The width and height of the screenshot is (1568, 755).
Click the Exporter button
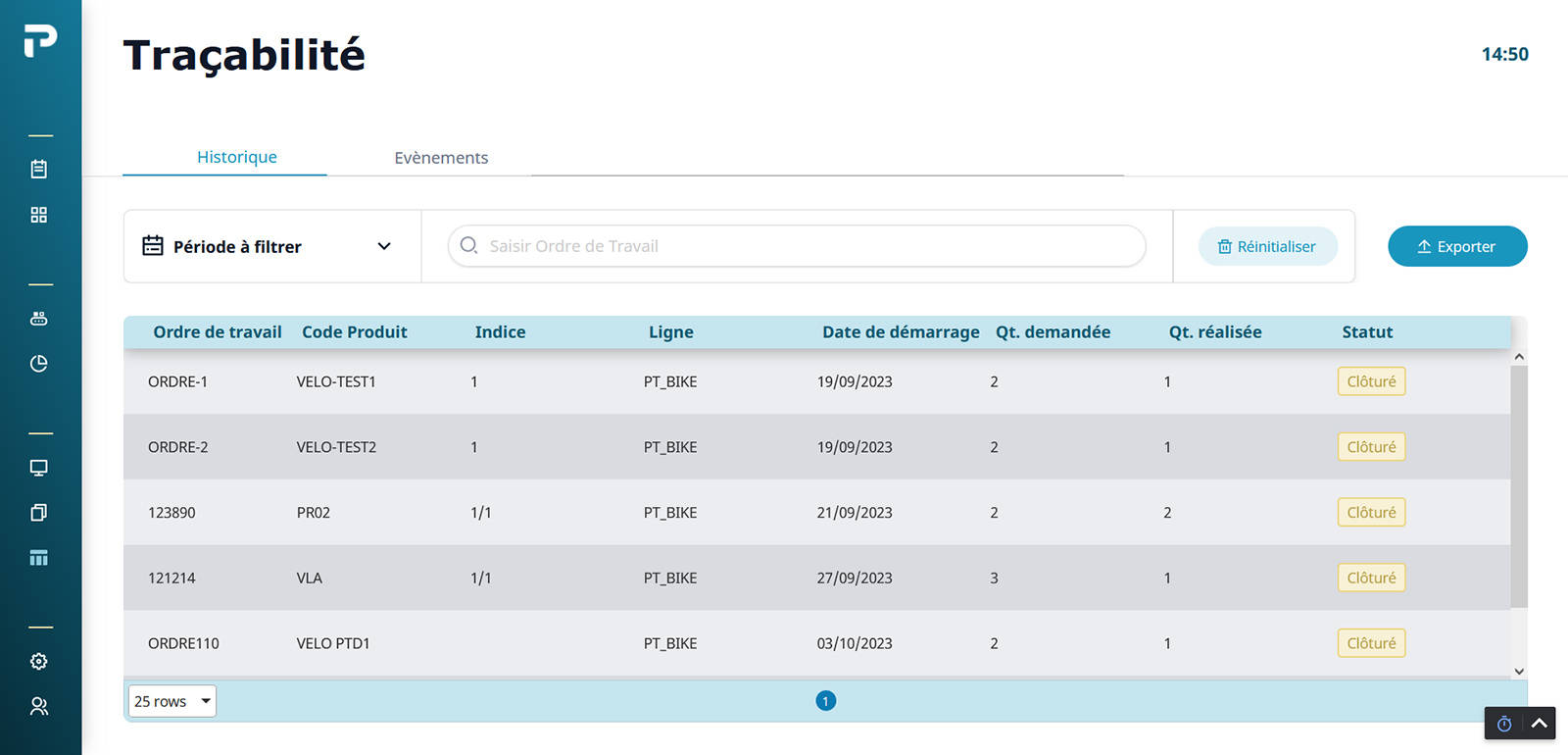(1457, 246)
